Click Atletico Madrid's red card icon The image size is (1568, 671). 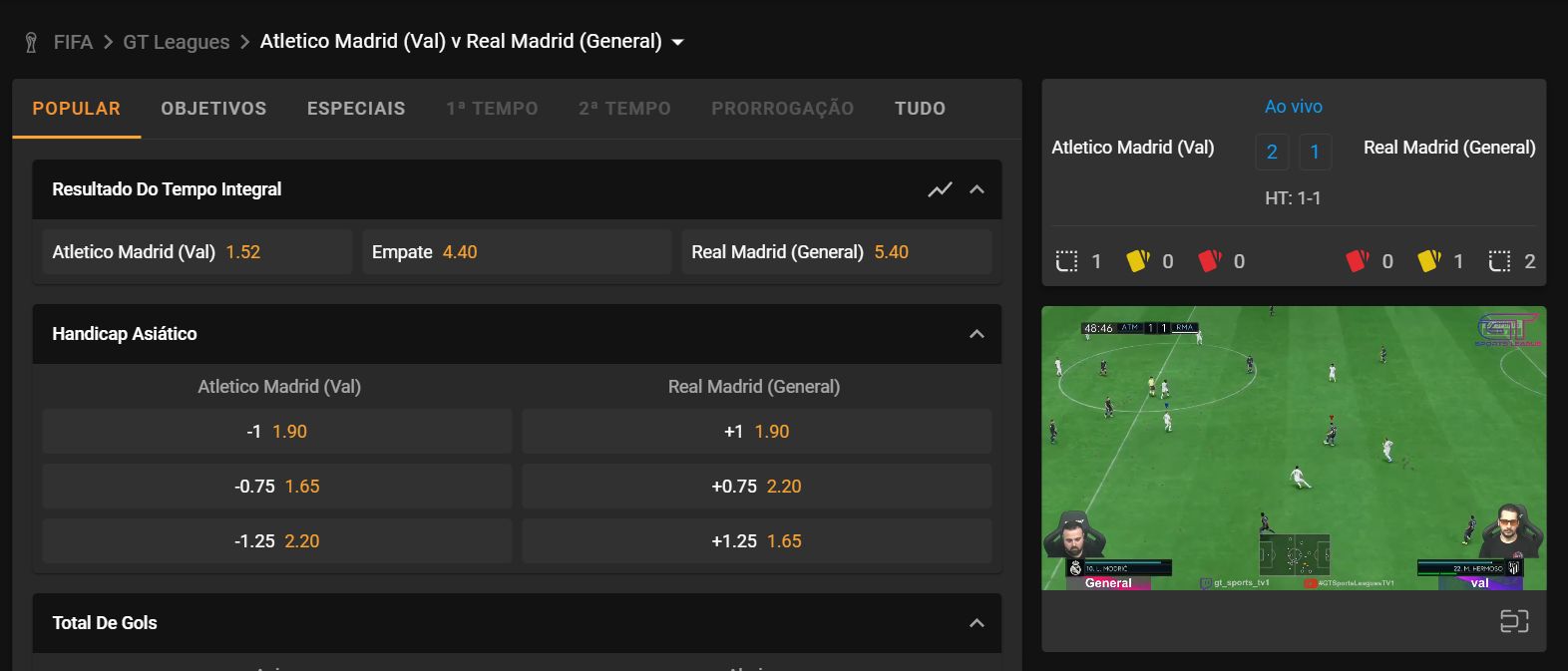(1210, 260)
